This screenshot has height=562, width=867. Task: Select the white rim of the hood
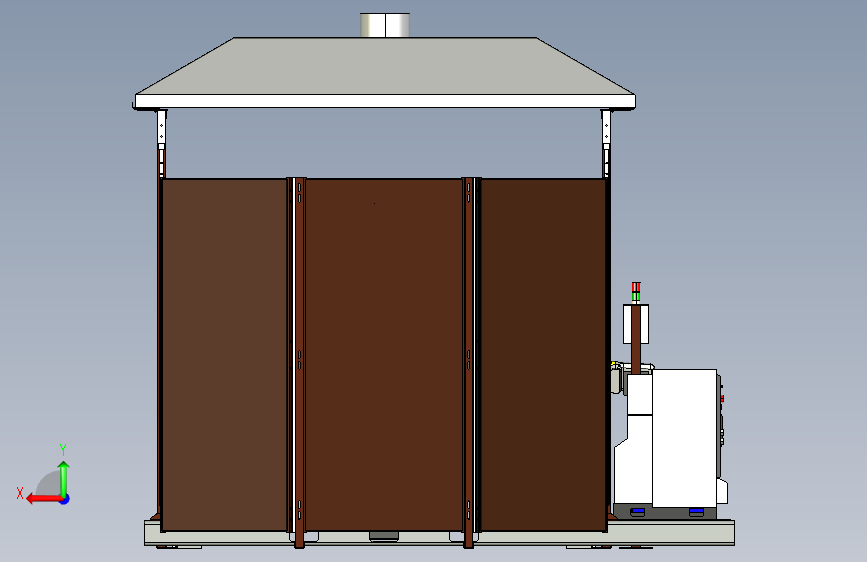tap(385, 101)
